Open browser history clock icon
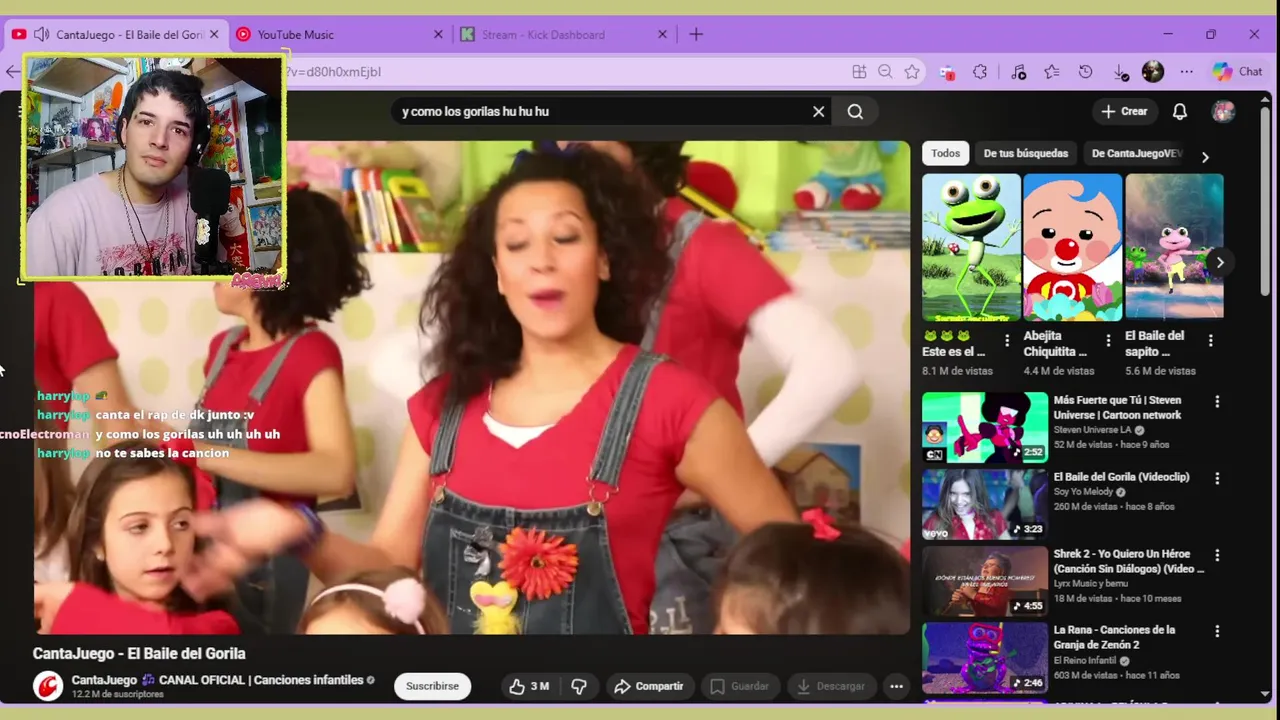The image size is (1280, 720). [1086, 72]
